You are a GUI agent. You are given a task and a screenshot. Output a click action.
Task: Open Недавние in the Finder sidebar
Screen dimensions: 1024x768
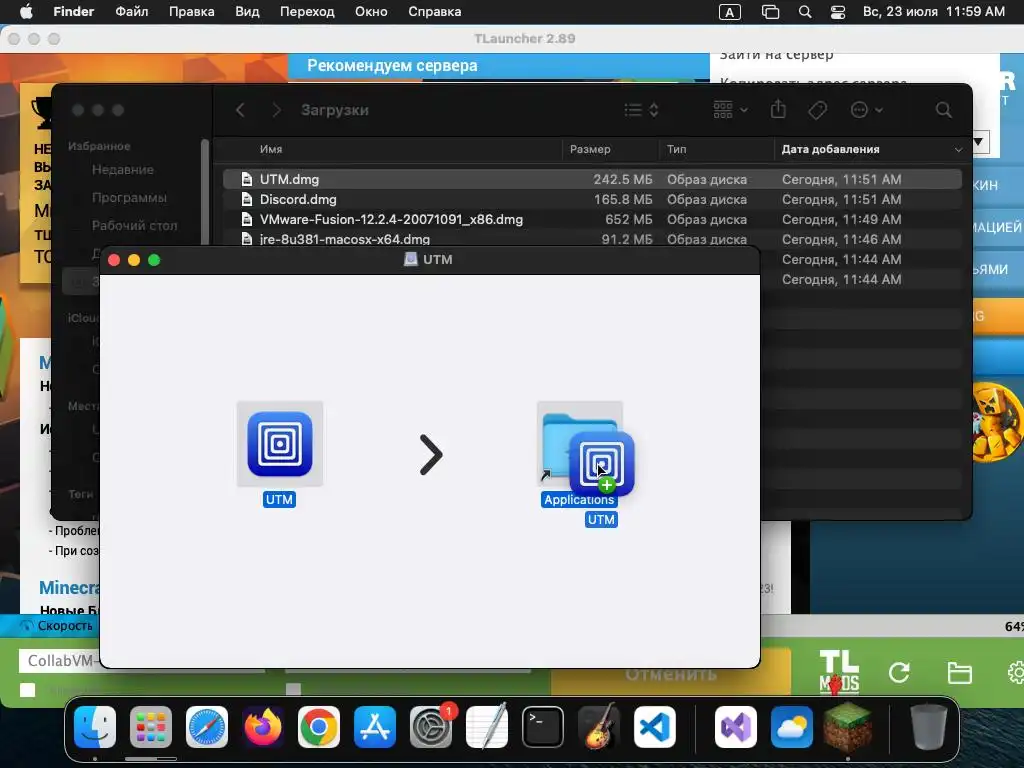pyautogui.click(x=123, y=169)
